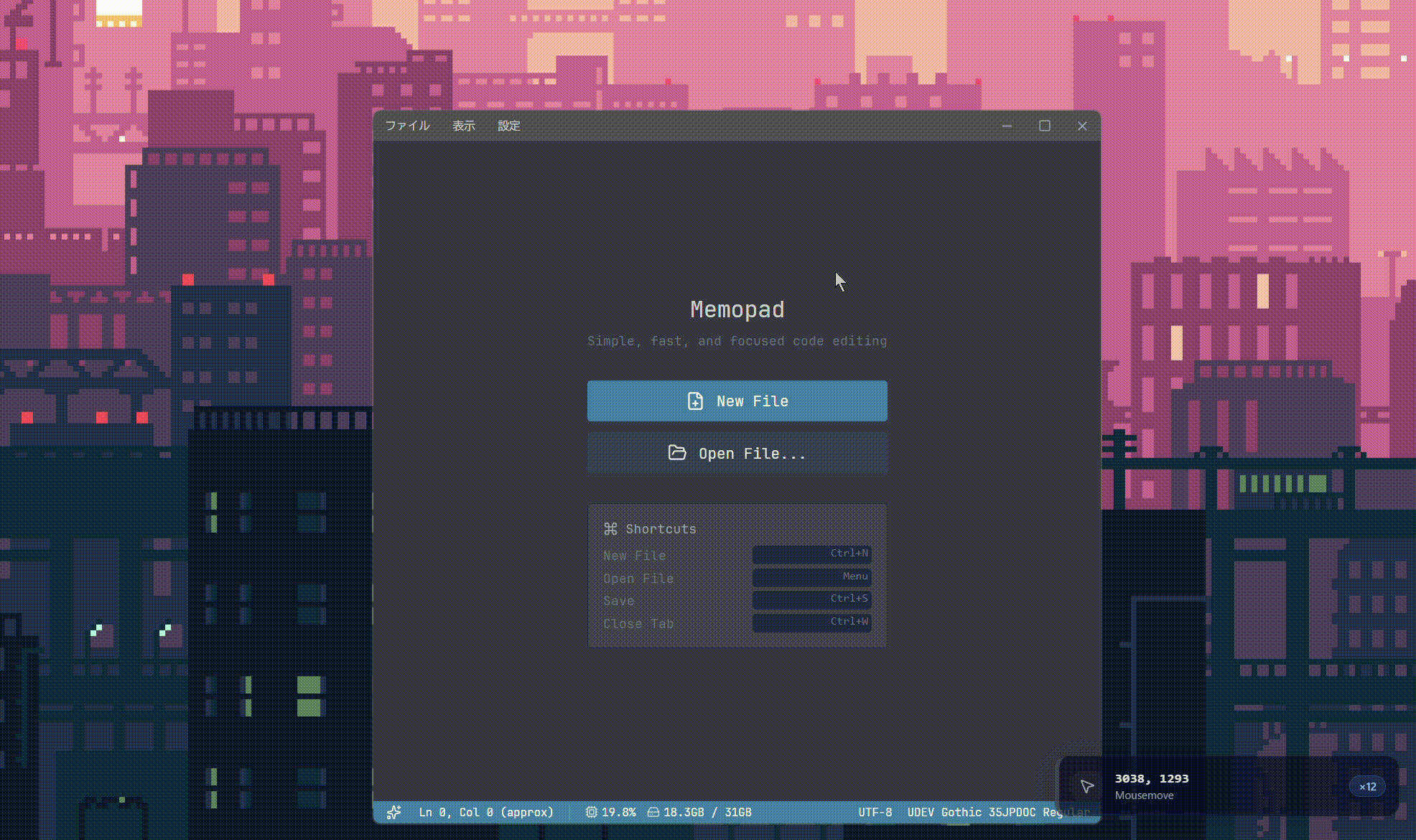Click the Ln 0, Col 0 position indicator
1416x840 pixels.
pos(486,812)
